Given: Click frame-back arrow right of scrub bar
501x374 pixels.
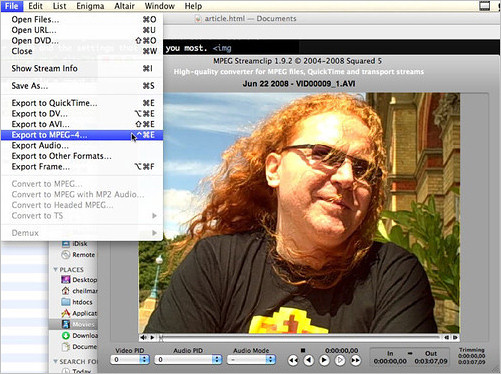Looking at the screenshot, I should click(446, 337).
